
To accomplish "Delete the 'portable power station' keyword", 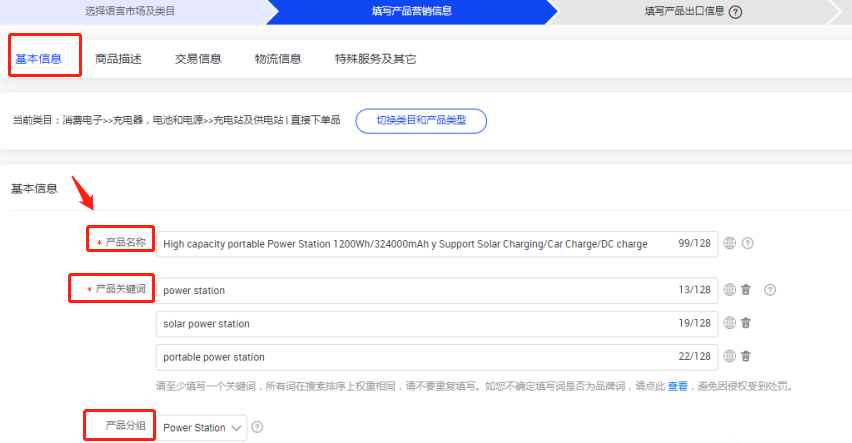I will tap(746, 356).
